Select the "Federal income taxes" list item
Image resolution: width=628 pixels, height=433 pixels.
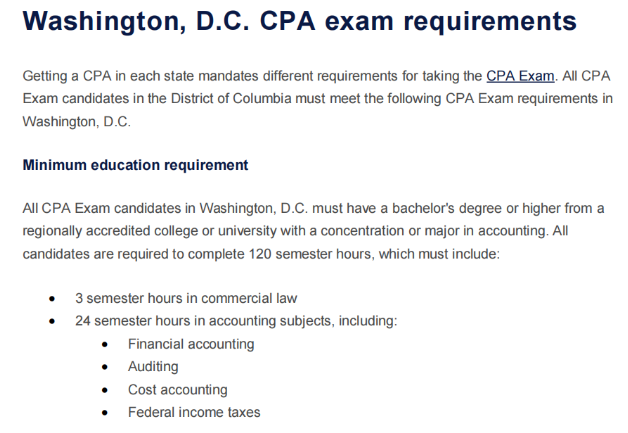pyautogui.click(x=193, y=412)
